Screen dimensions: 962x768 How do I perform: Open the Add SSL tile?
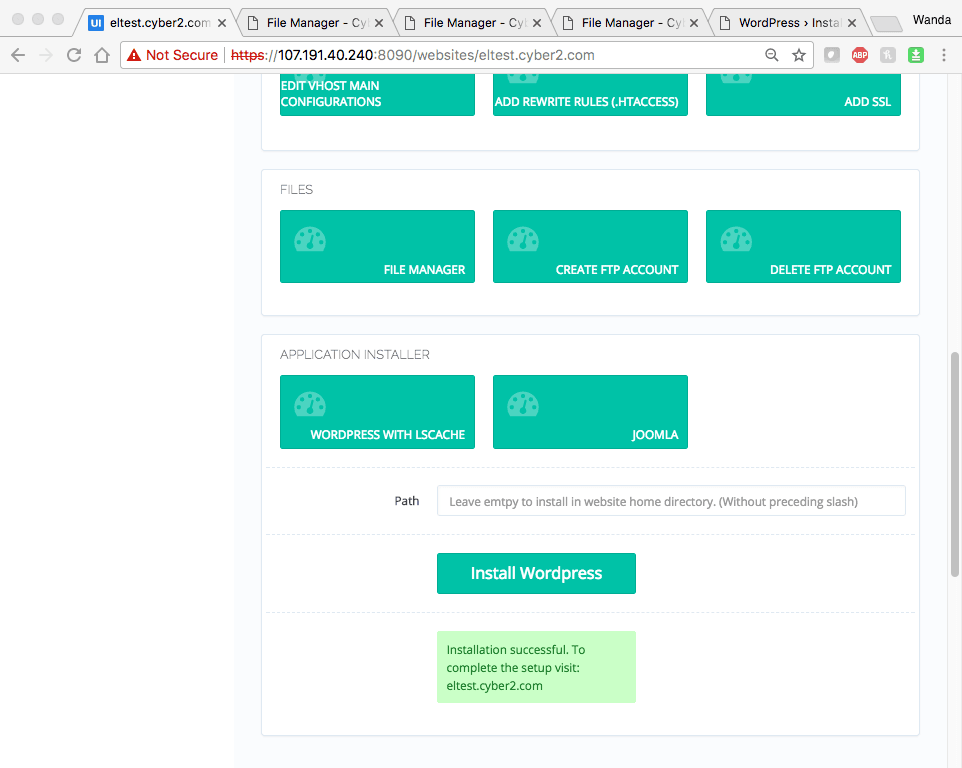pos(803,94)
